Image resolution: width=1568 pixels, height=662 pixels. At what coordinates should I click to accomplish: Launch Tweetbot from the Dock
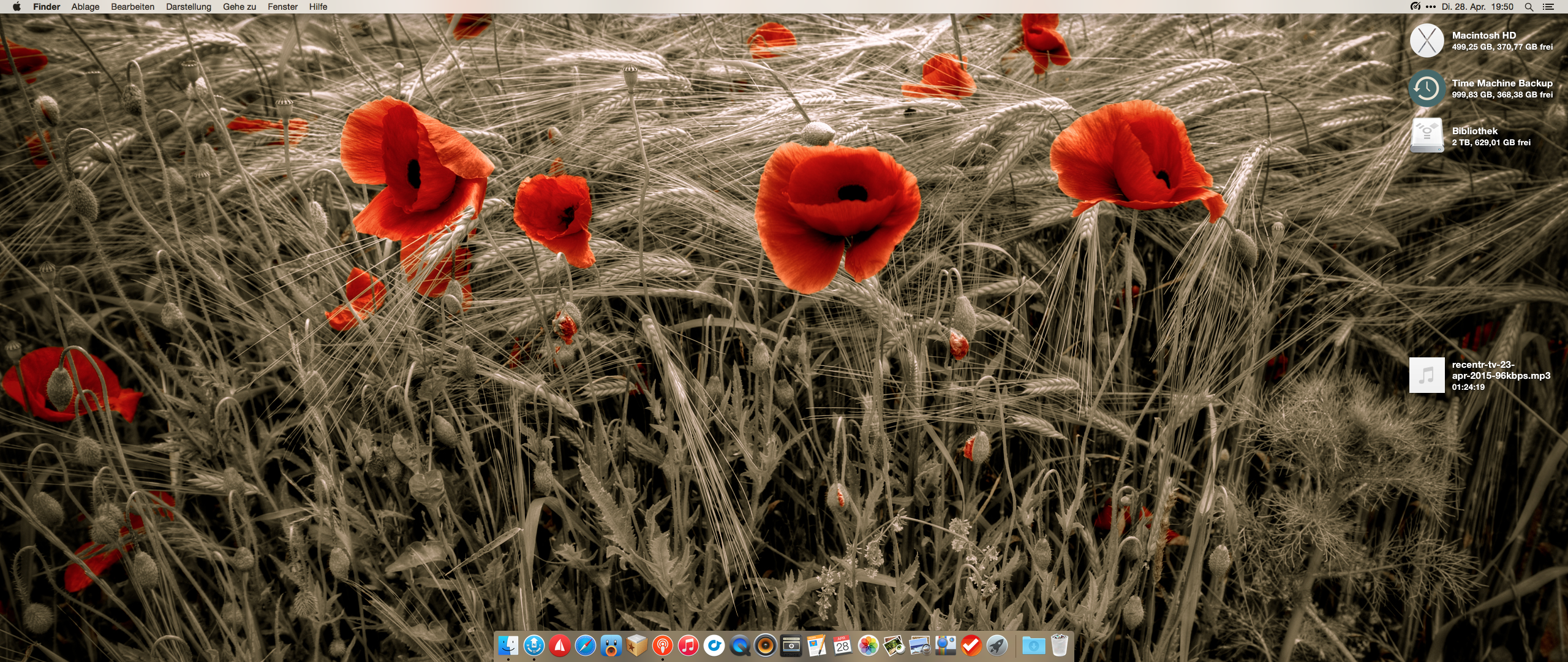(611, 645)
